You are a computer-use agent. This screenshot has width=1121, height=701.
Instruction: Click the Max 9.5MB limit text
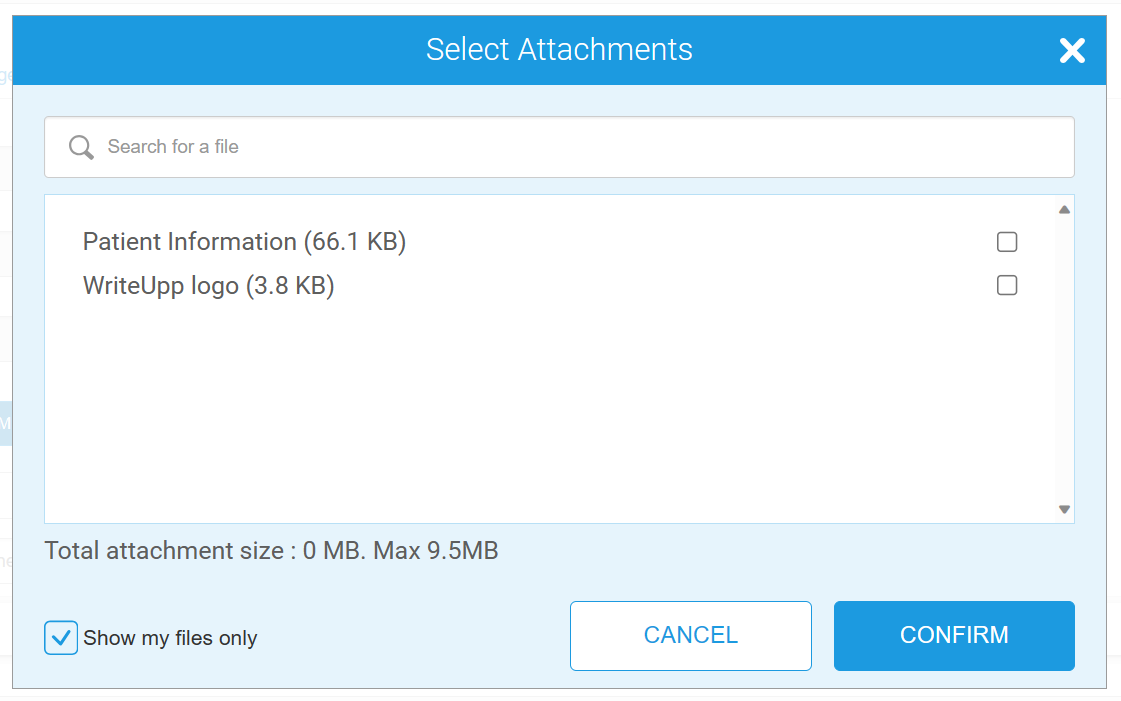tap(436, 550)
